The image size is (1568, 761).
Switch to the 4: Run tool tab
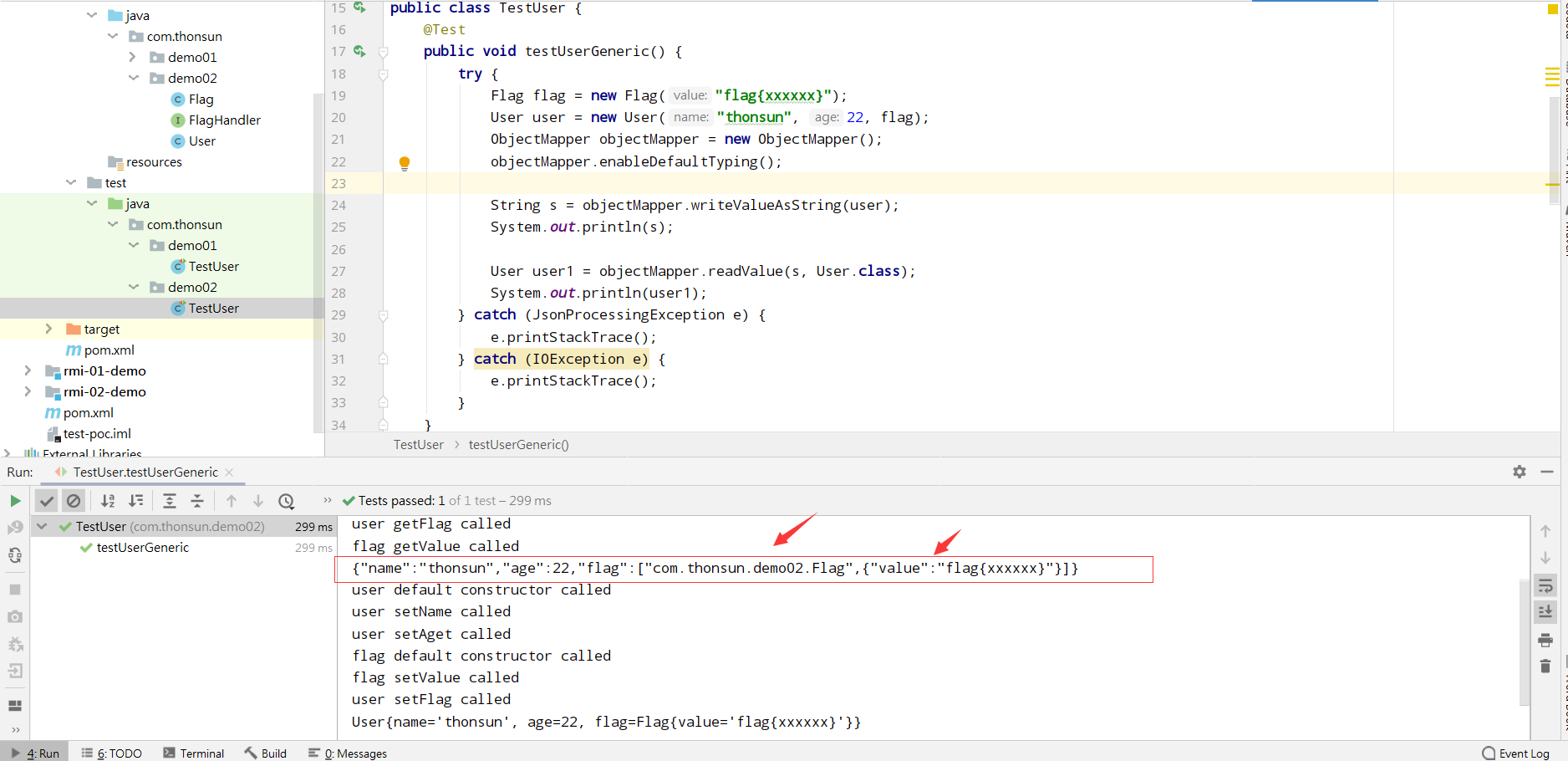pos(35,753)
